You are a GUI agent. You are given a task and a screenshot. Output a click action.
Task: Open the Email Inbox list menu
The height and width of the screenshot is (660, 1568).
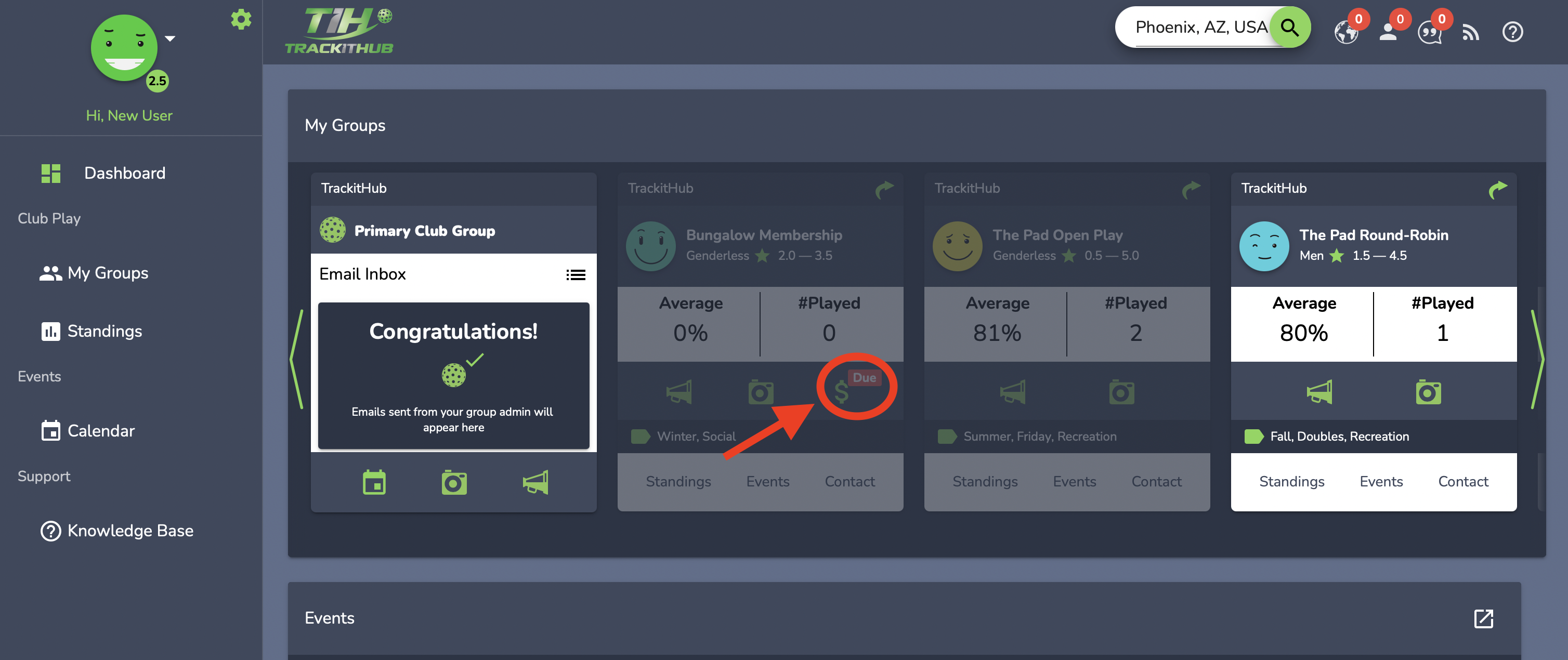coord(575,275)
